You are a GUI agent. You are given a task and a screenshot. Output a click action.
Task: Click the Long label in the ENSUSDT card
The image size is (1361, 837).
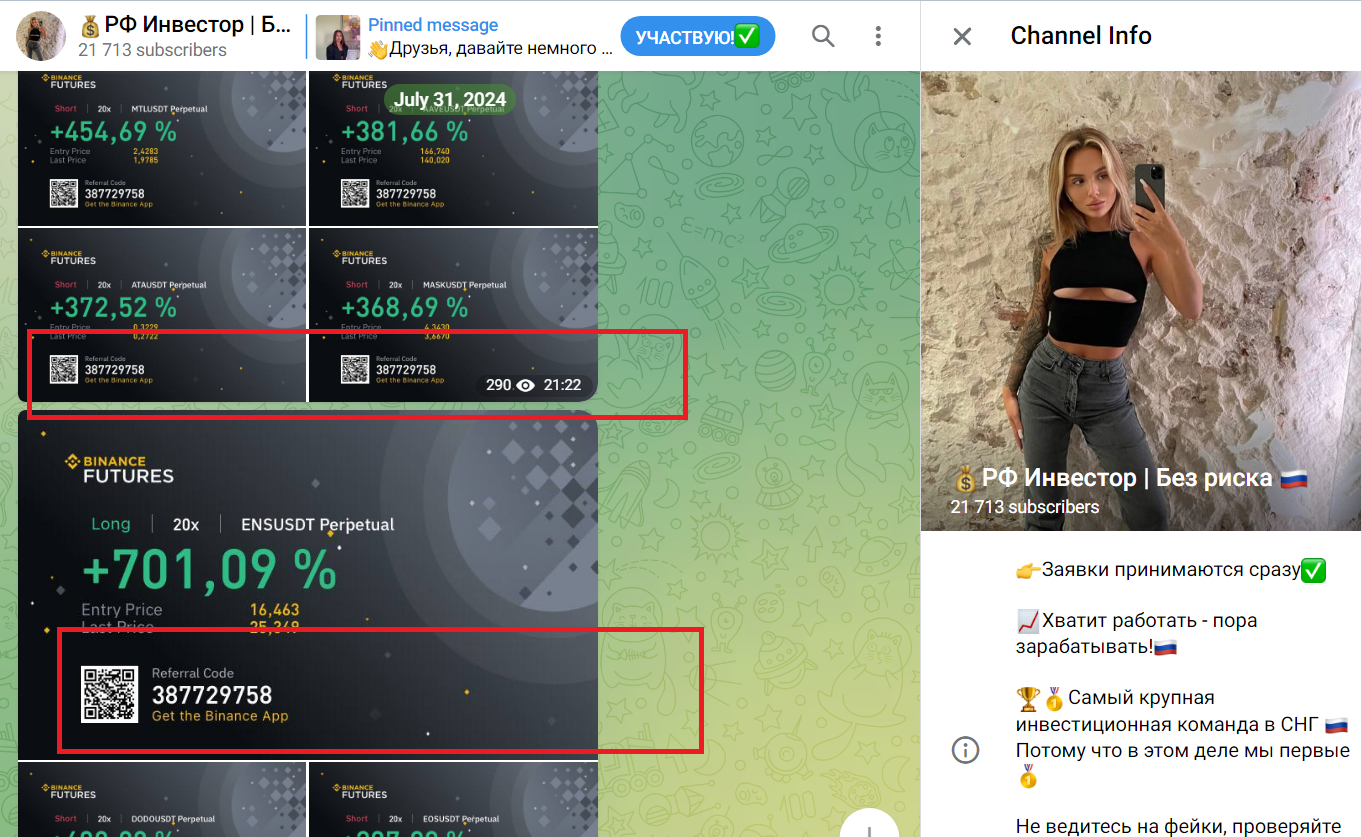[x=111, y=524]
